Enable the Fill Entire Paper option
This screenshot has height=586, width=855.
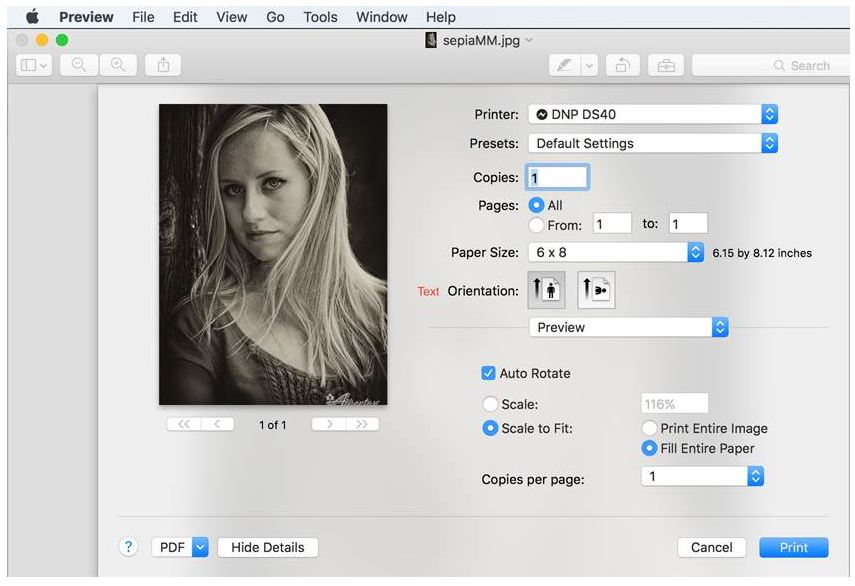pos(649,448)
